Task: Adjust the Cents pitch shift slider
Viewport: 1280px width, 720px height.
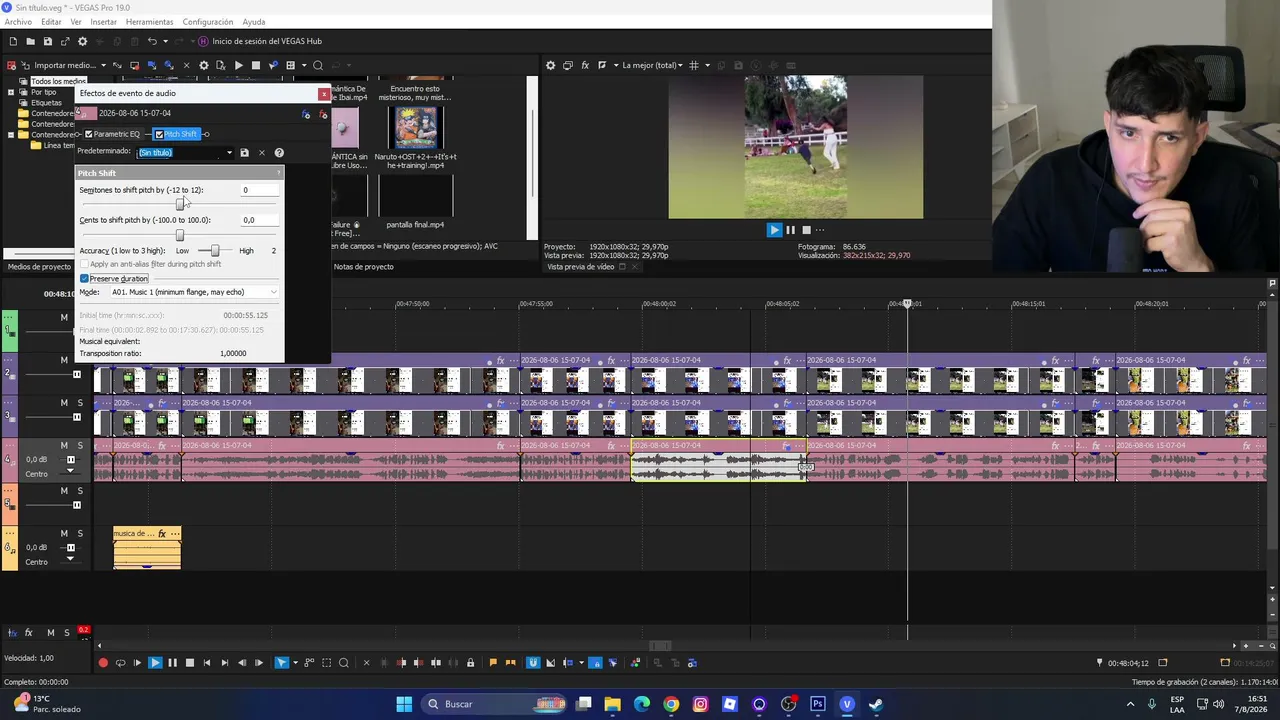Action: point(180,235)
